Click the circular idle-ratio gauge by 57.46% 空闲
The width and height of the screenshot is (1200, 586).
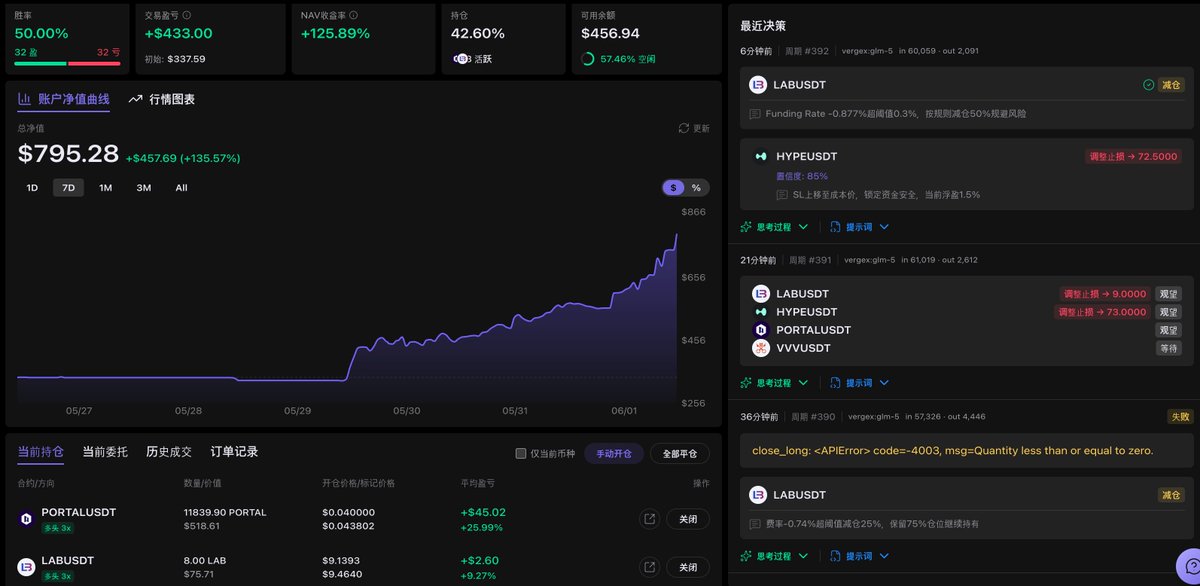[x=587, y=59]
